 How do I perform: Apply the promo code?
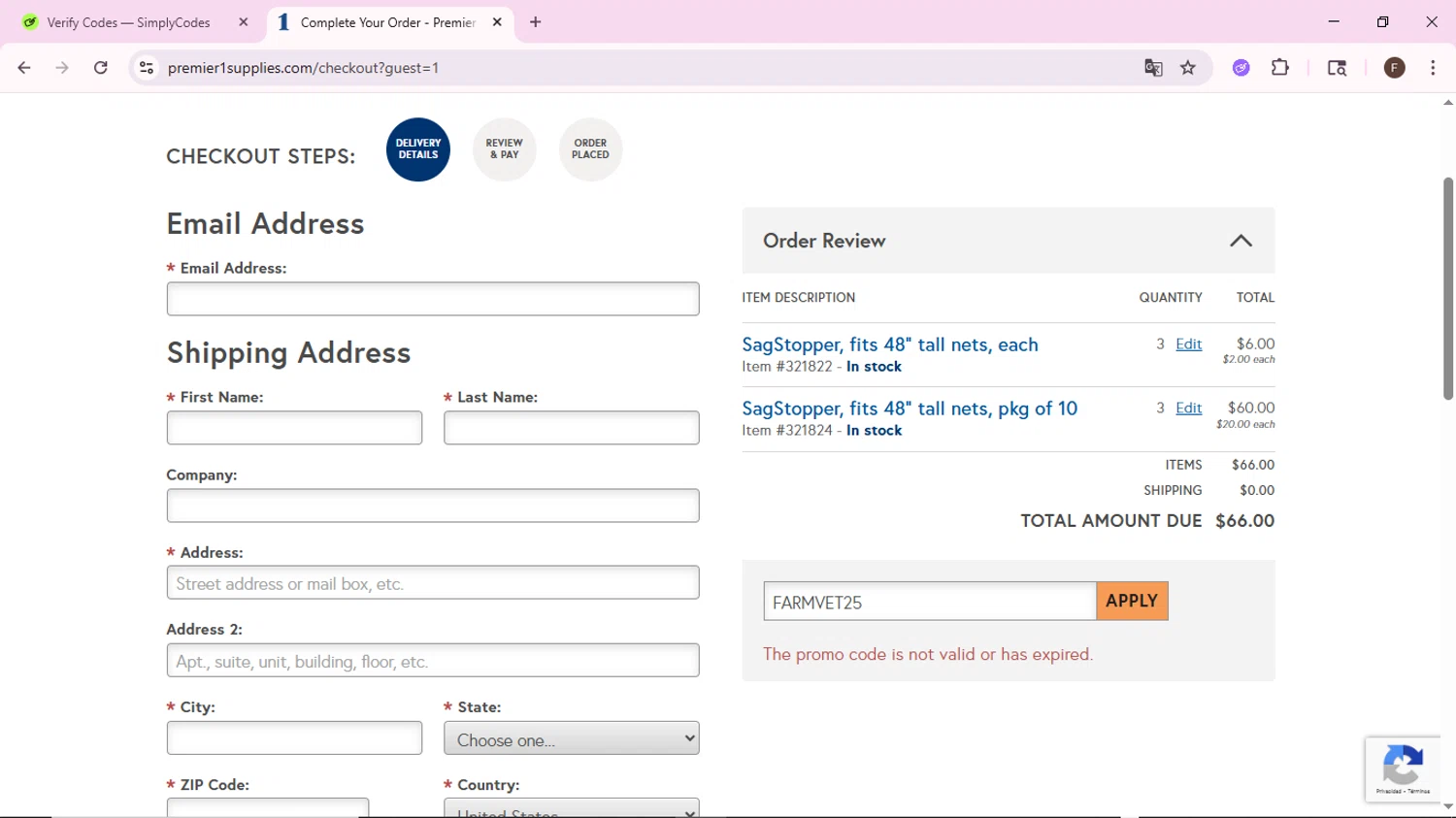[x=1132, y=602]
